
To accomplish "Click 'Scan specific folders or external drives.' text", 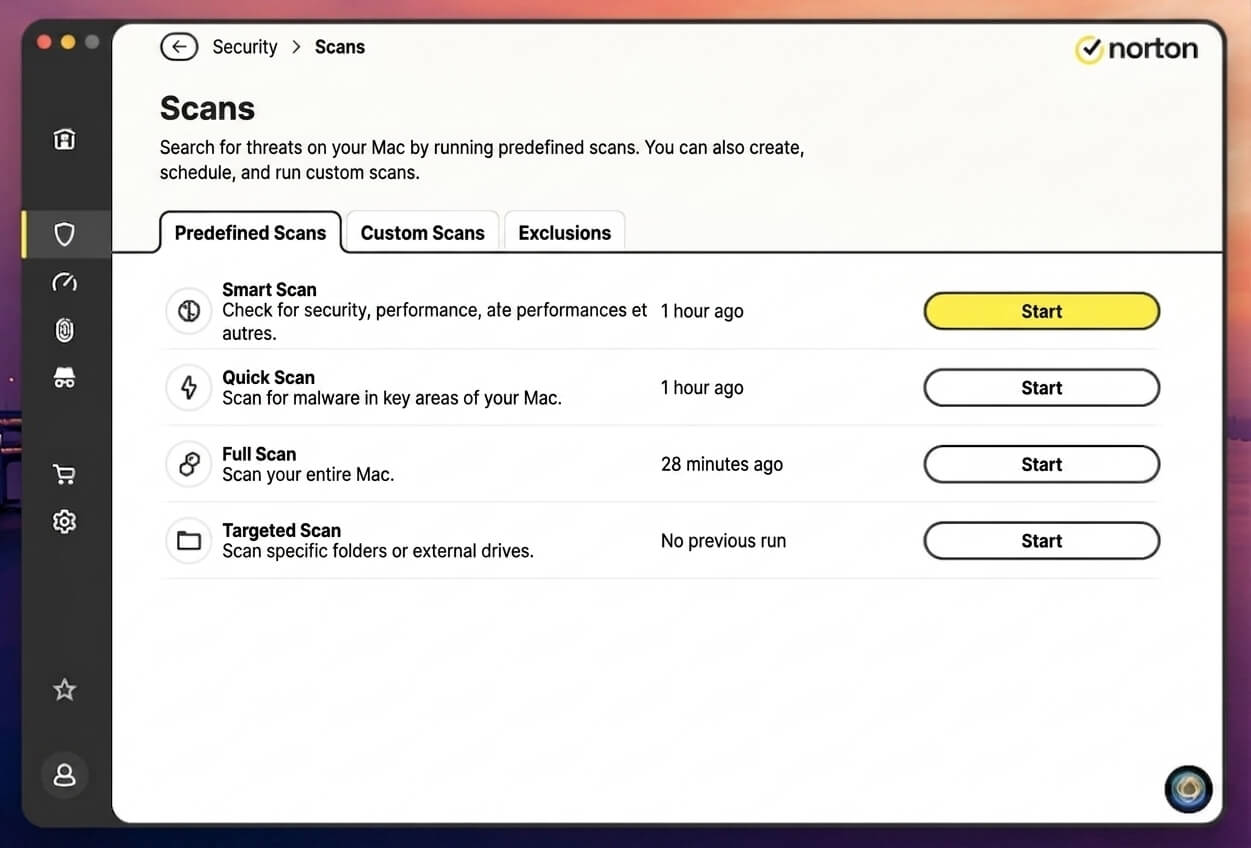I will [x=378, y=551].
